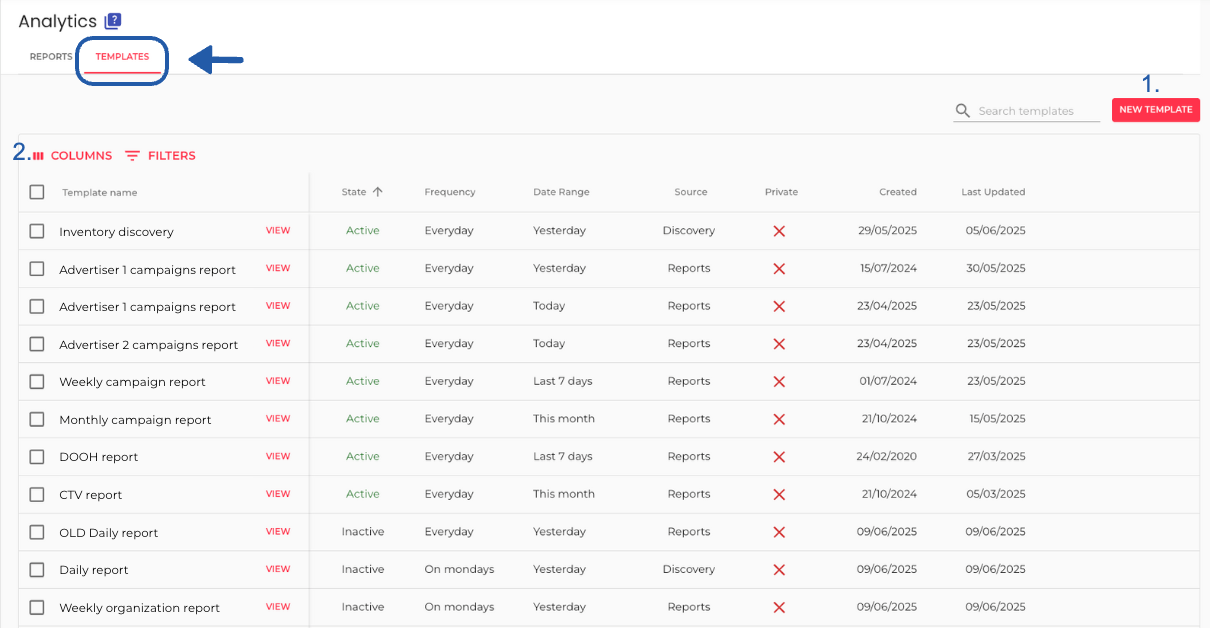The image size is (1210, 628).
Task: Toggle the select-all templates checkbox
Action: 37,192
